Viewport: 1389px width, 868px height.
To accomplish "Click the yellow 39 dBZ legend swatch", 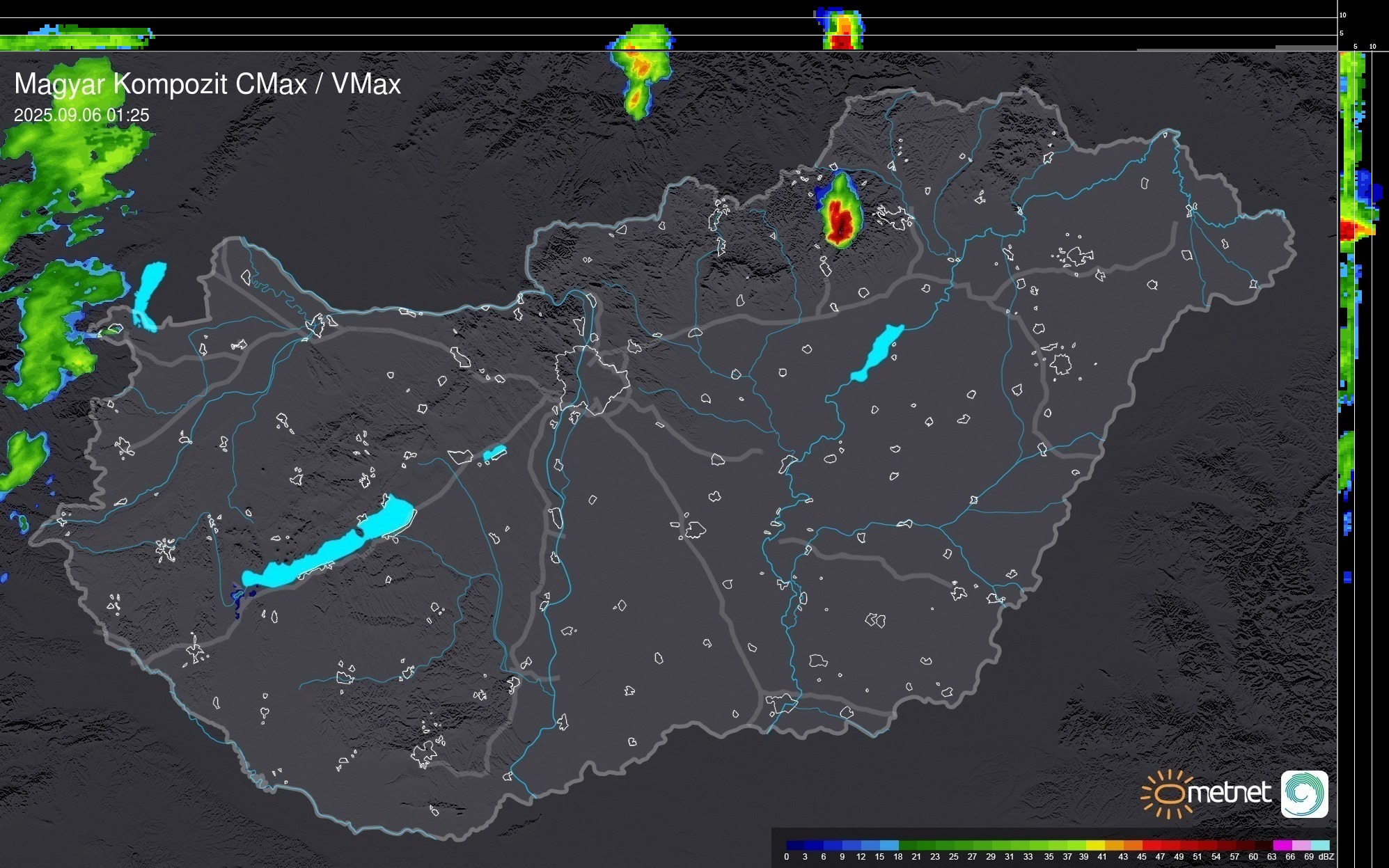I will (x=1095, y=845).
